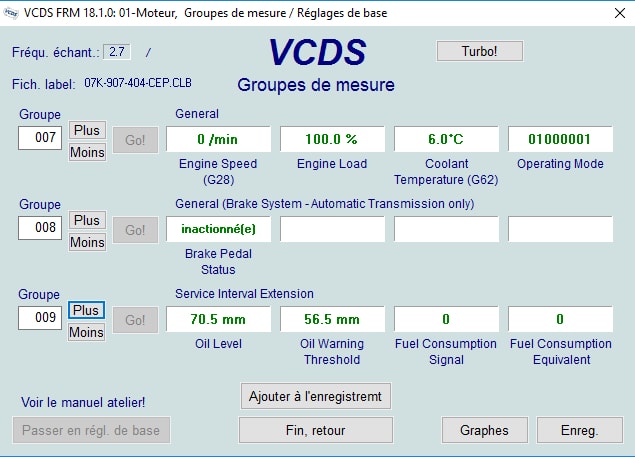Edit the group 007 number field
The image size is (635, 457).
tap(40, 138)
